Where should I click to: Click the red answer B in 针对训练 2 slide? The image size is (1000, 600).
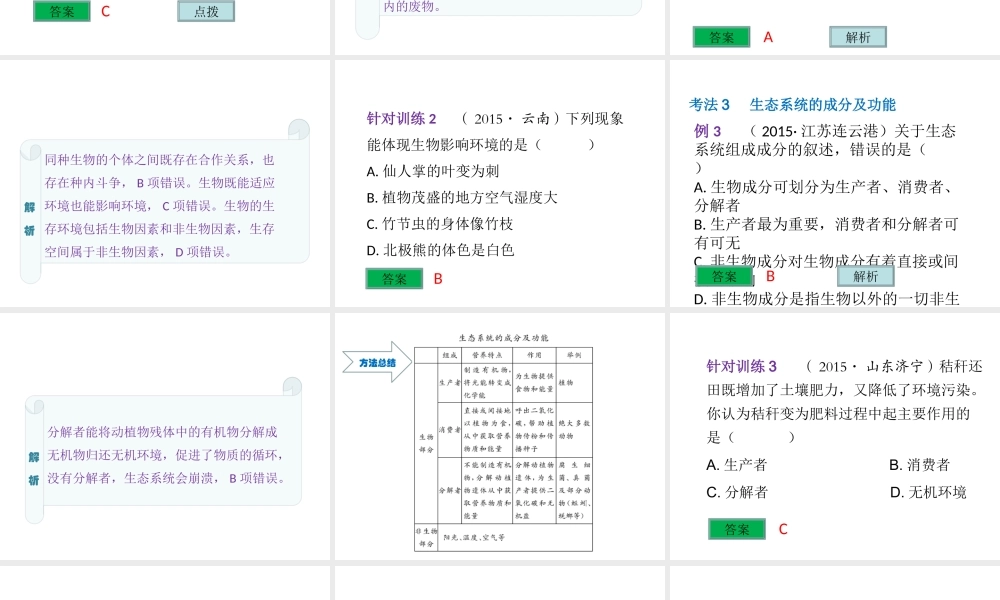point(438,279)
